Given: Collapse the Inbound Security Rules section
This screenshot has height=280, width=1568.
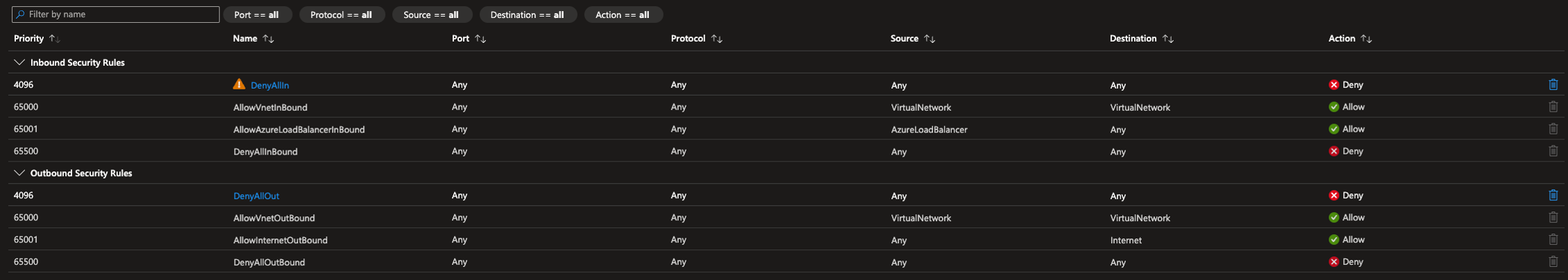Looking at the screenshot, I should click(19, 62).
